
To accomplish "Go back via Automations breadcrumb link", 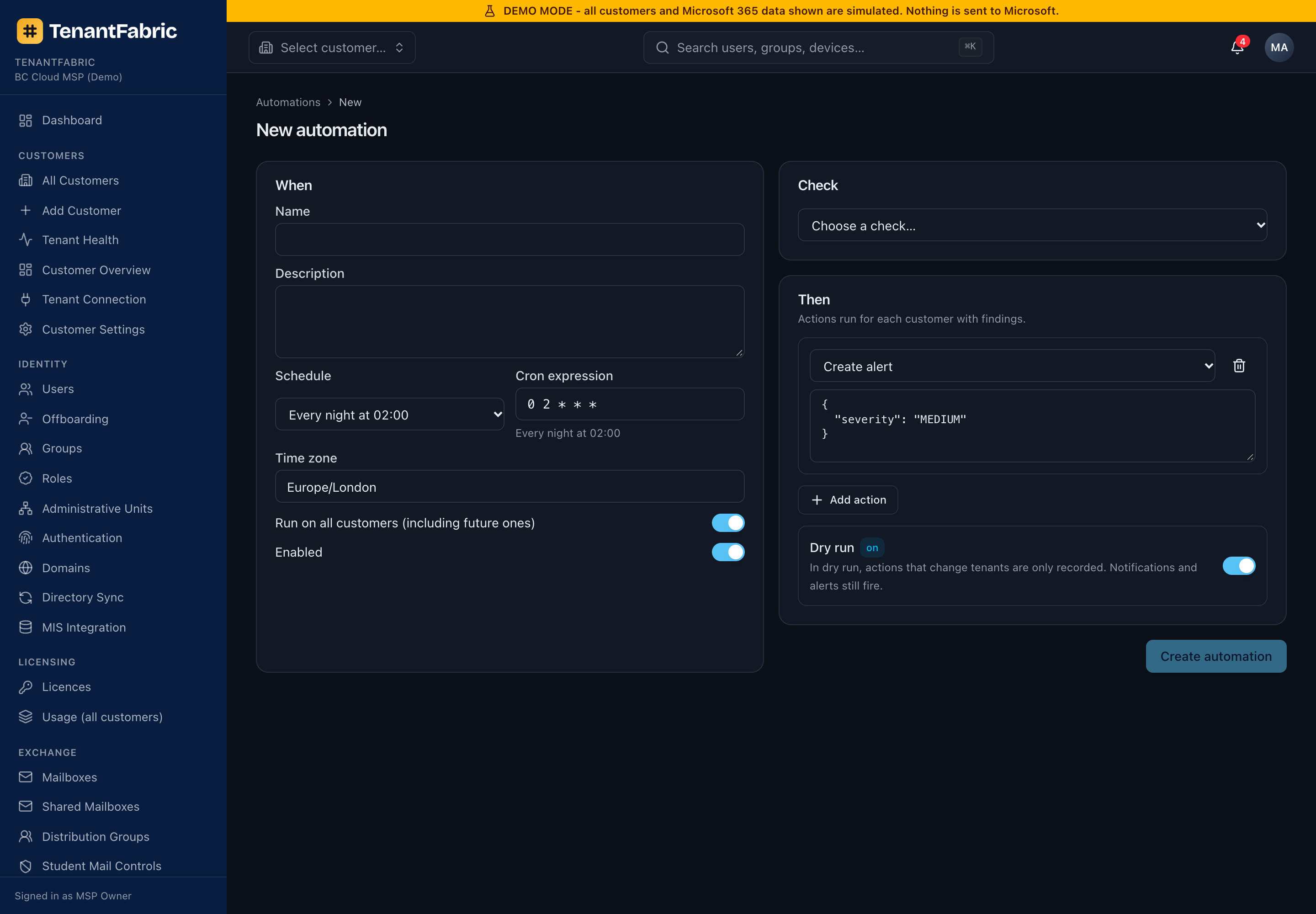I will click(288, 102).
